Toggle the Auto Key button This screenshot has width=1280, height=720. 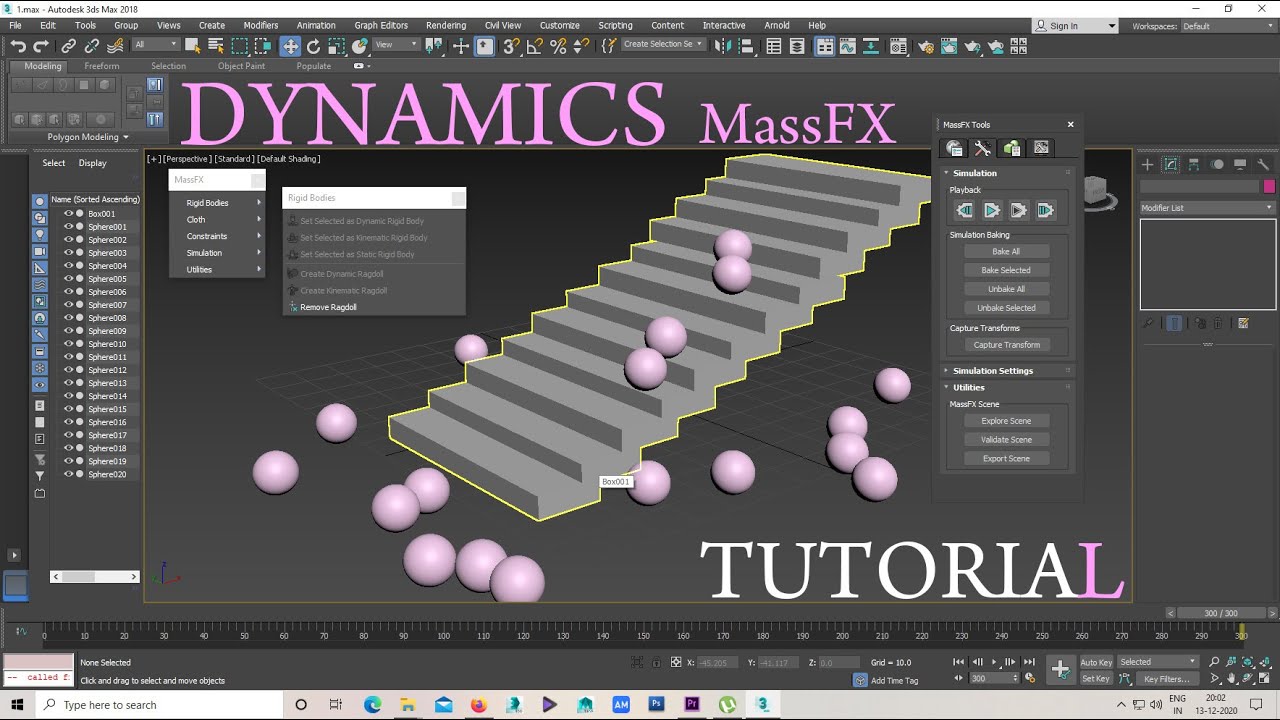click(1096, 662)
